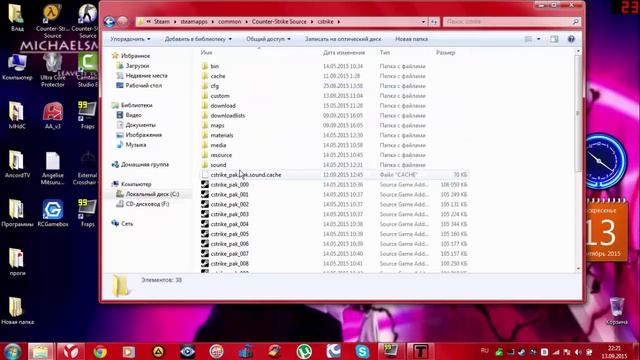The width and height of the screenshot is (640, 360).
Task: Open Видео library in navigation pane
Action: (x=133, y=115)
